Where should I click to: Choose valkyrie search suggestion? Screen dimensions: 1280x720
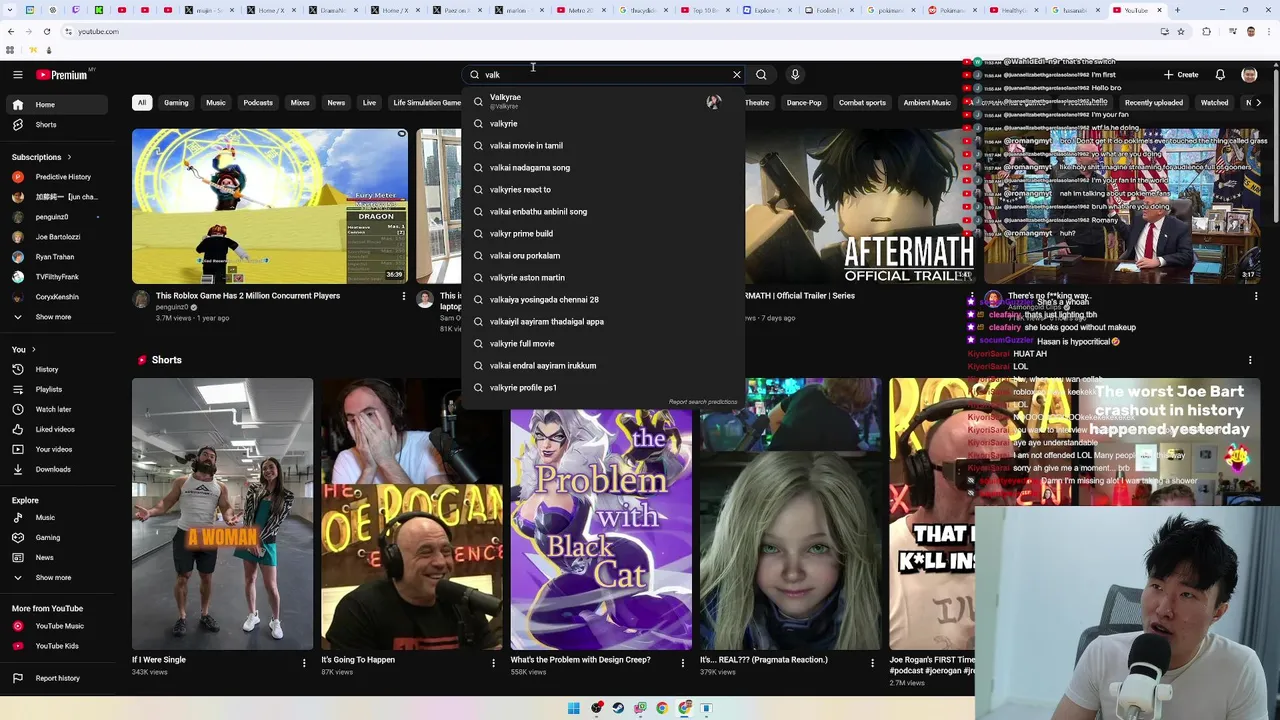[x=603, y=124]
